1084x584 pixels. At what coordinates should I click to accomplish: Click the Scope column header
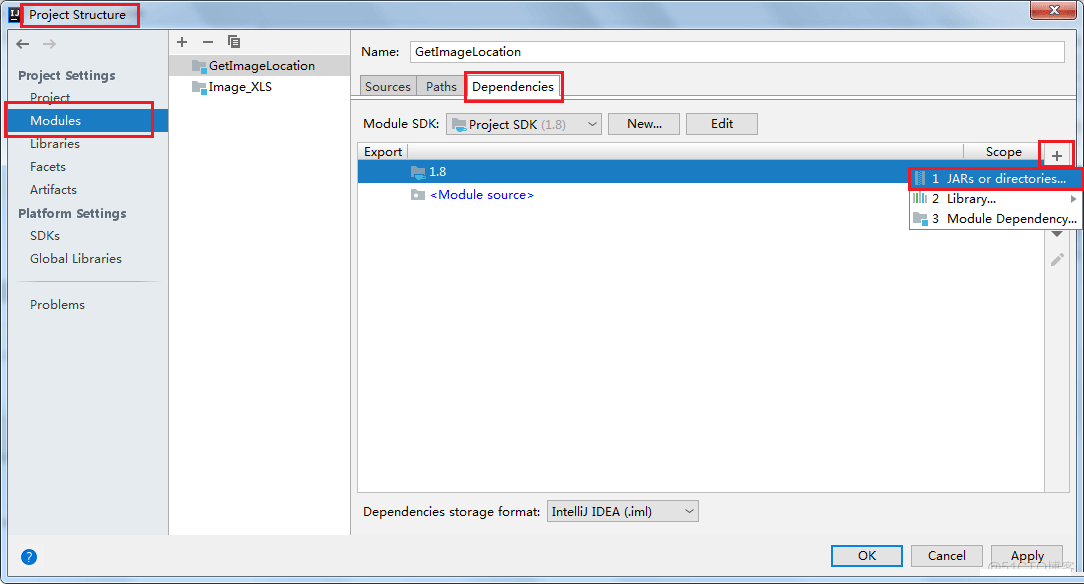pyautogui.click(x=1003, y=151)
